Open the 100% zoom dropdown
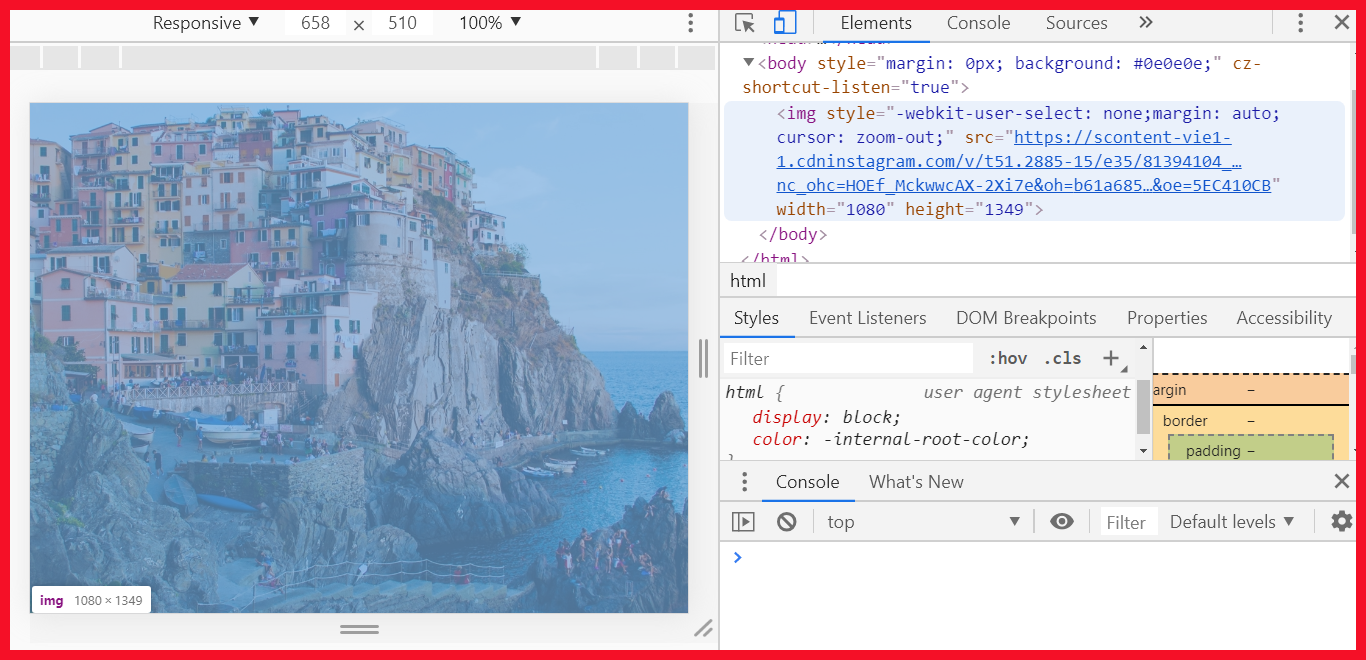This screenshot has width=1366, height=660. [x=490, y=23]
